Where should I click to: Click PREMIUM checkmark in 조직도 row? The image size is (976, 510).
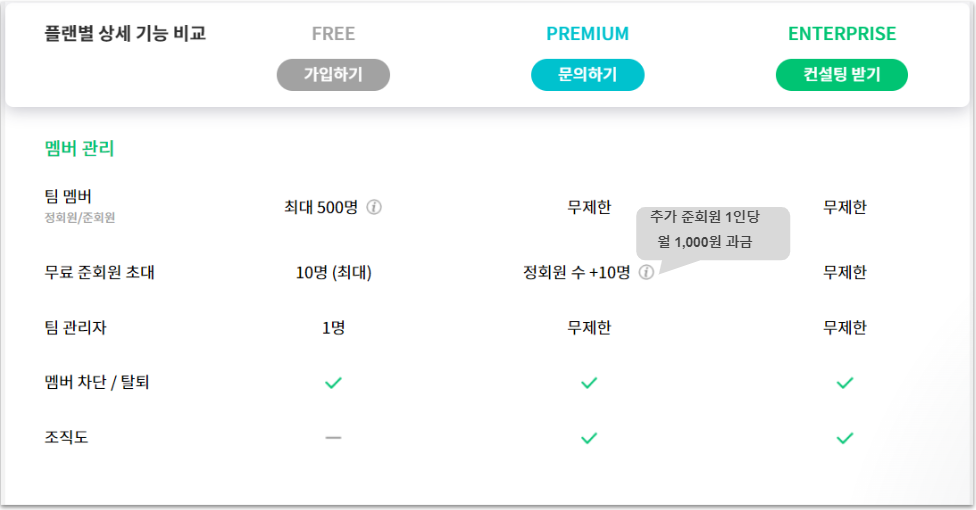(589, 438)
